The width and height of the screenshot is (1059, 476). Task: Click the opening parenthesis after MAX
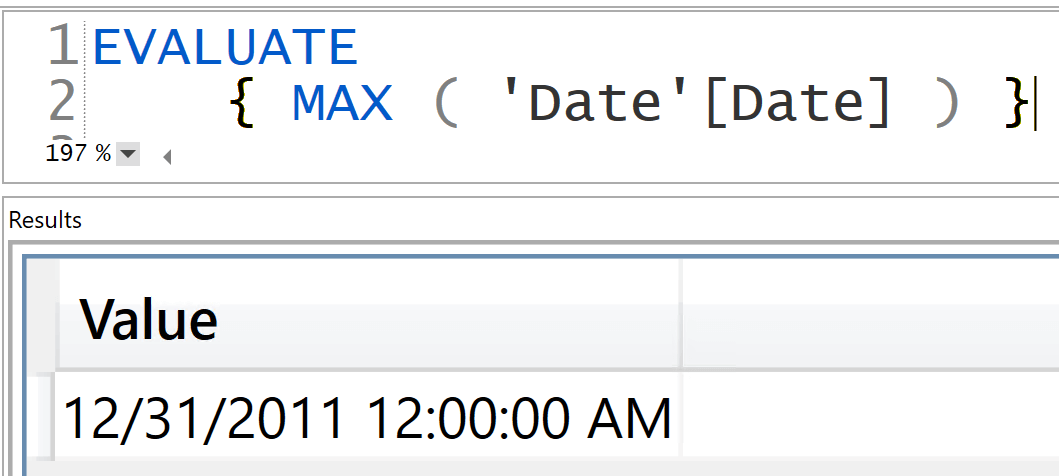pyautogui.click(x=445, y=104)
